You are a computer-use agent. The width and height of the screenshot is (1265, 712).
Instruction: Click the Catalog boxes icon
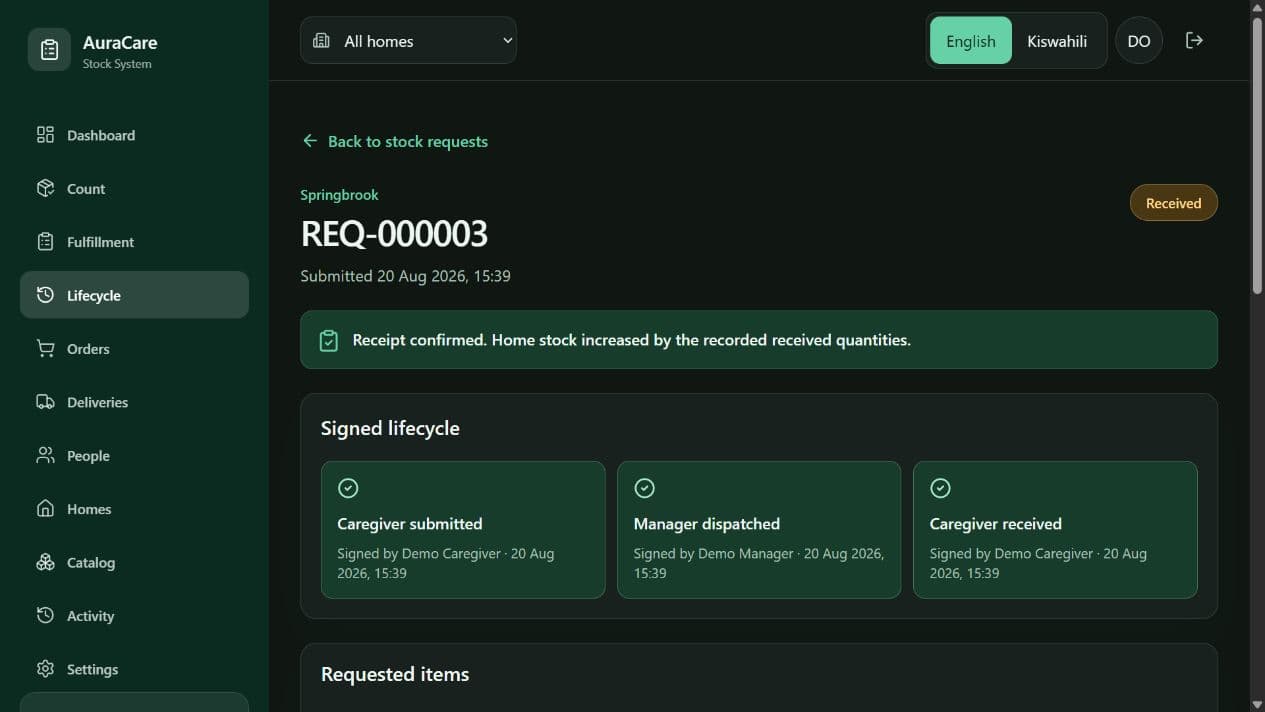click(x=45, y=562)
